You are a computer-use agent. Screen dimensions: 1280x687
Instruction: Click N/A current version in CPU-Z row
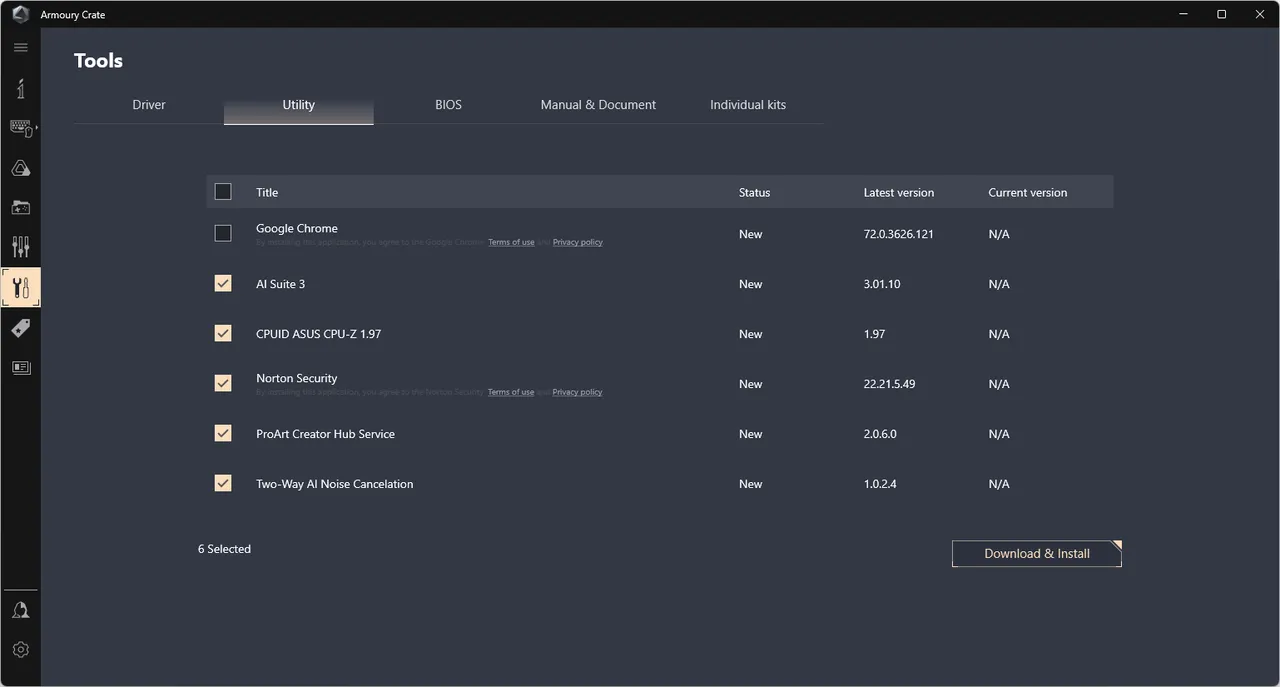(999, 334)
